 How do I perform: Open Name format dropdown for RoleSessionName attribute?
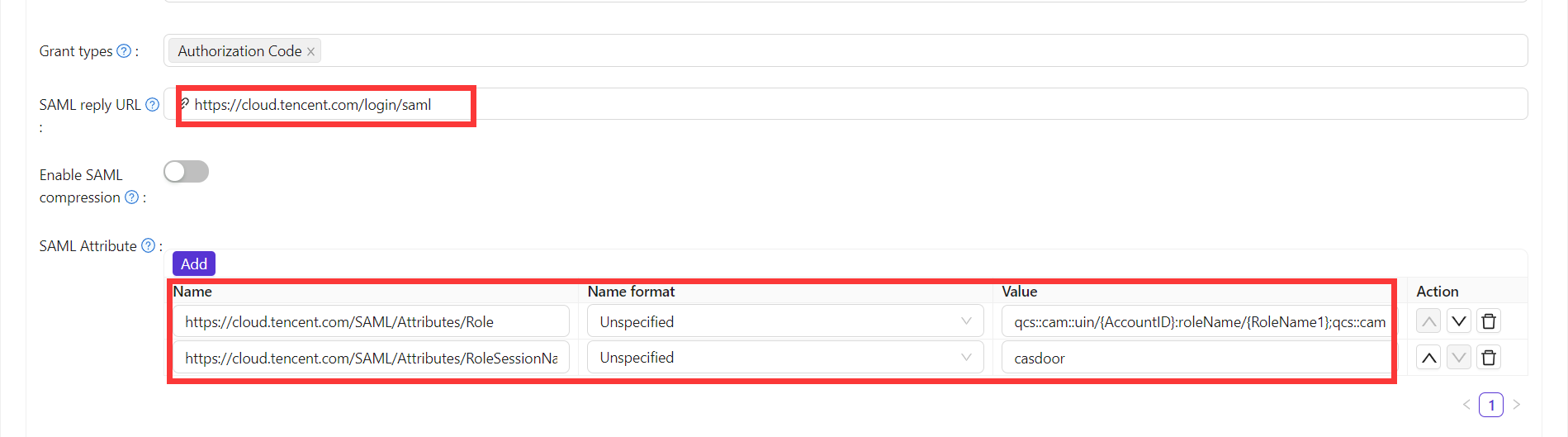click(x=784, y=358)
